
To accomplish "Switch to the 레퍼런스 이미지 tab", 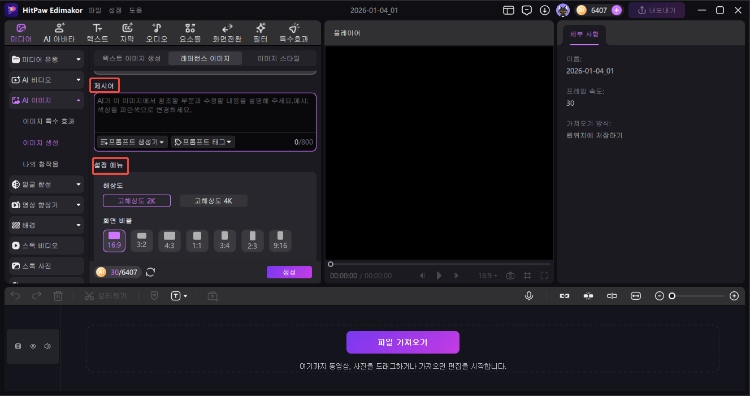I will 205,58.
